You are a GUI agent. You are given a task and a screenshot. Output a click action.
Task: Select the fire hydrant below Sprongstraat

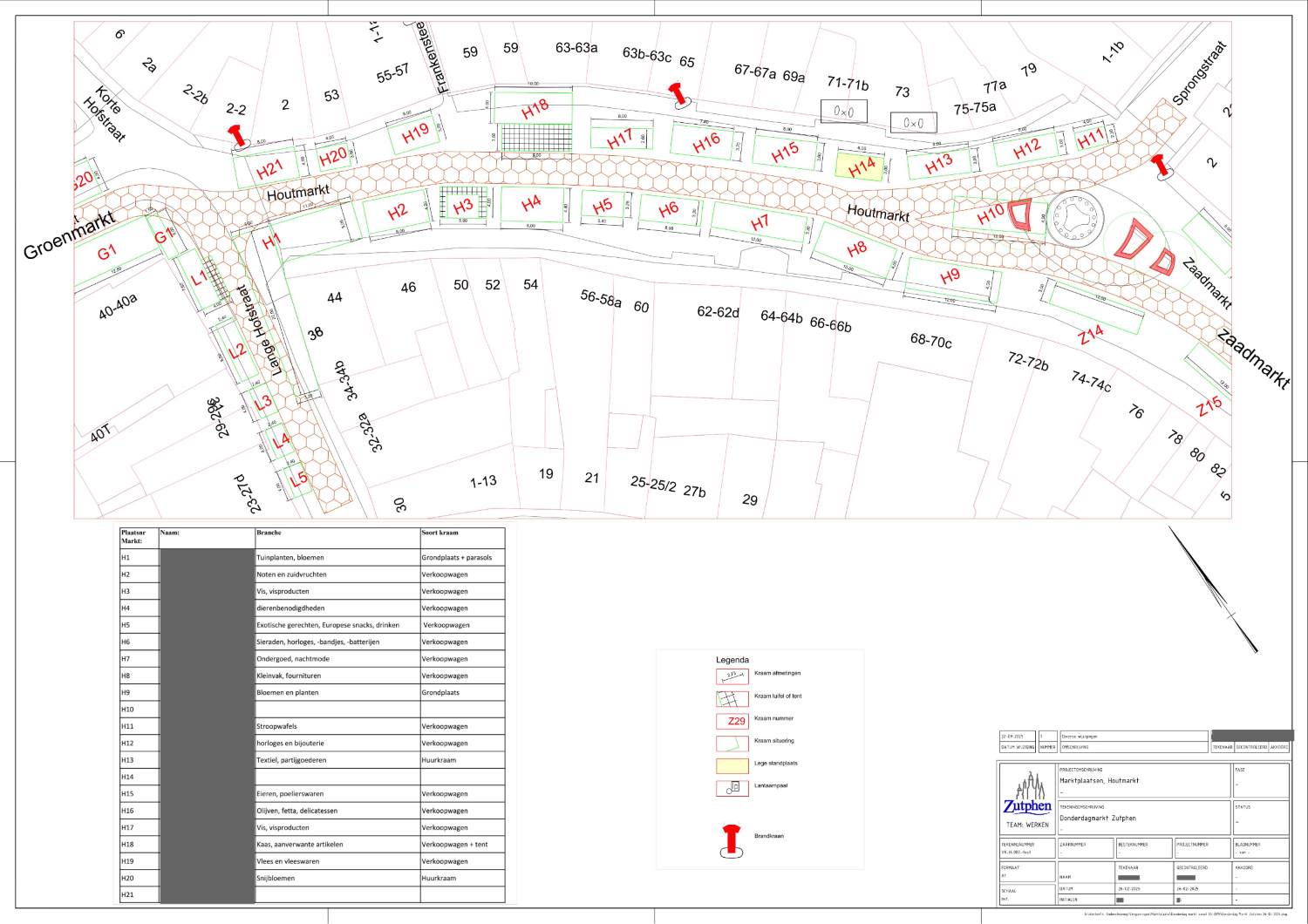pos(1160,166)
